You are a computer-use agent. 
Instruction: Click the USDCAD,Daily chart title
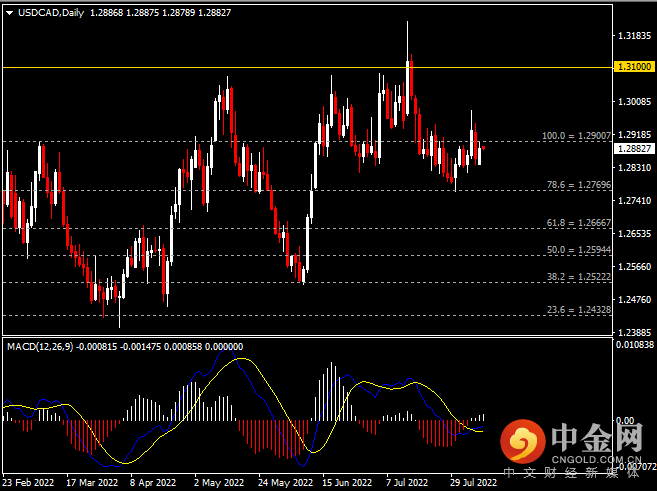[x=51, y=13]
